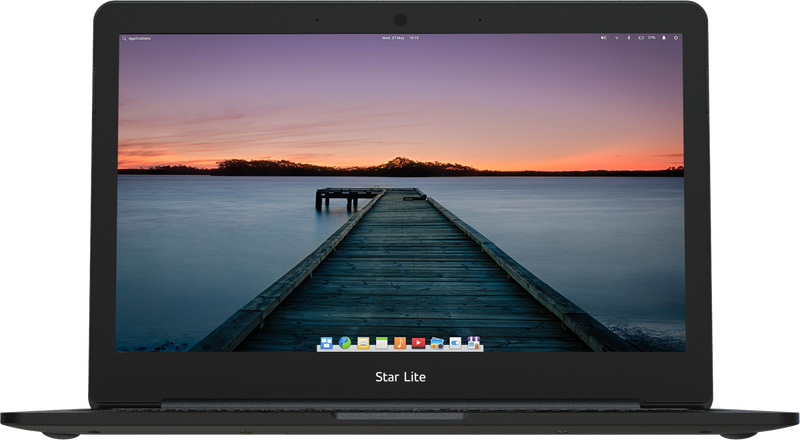The width and height of the screenshot is (800, 440).
Task: Click the battery icon in top panel
Action: [641, 38]
